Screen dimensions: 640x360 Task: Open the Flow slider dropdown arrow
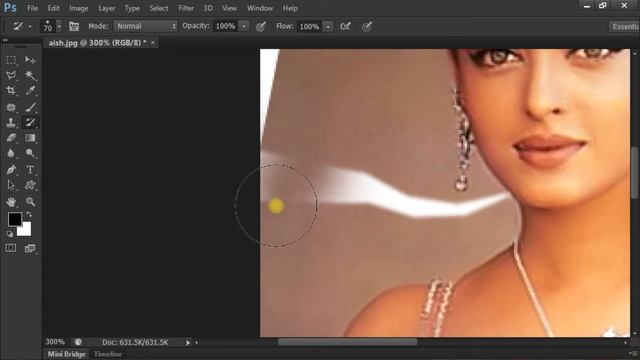328,27
